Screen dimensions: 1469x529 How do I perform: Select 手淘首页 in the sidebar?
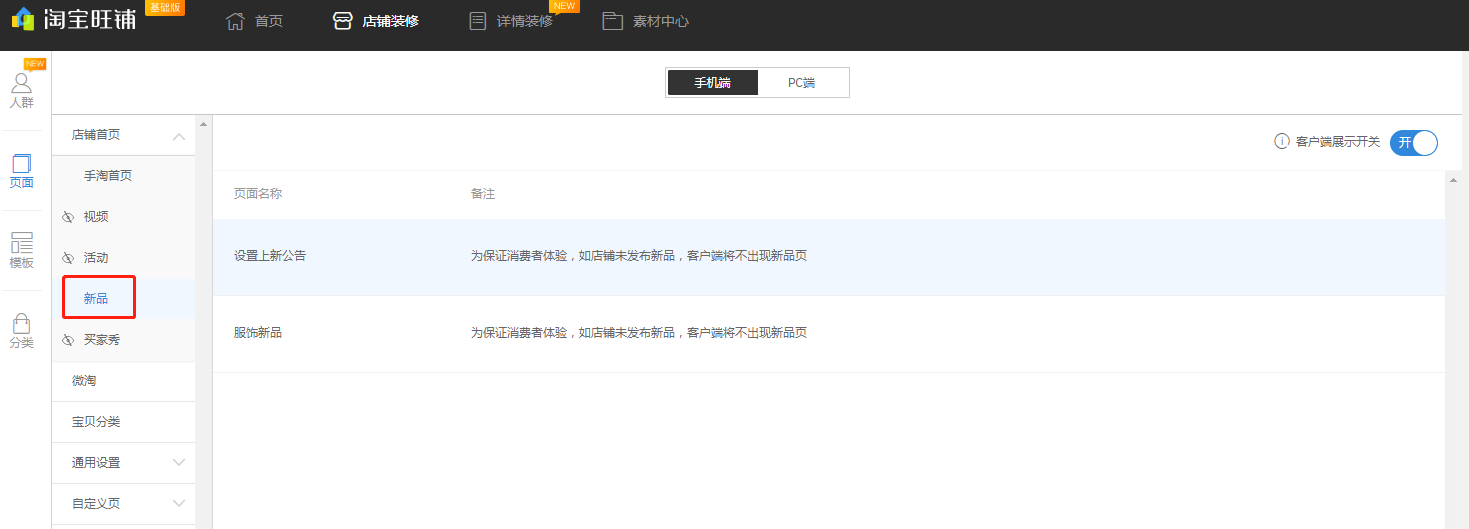108,176
